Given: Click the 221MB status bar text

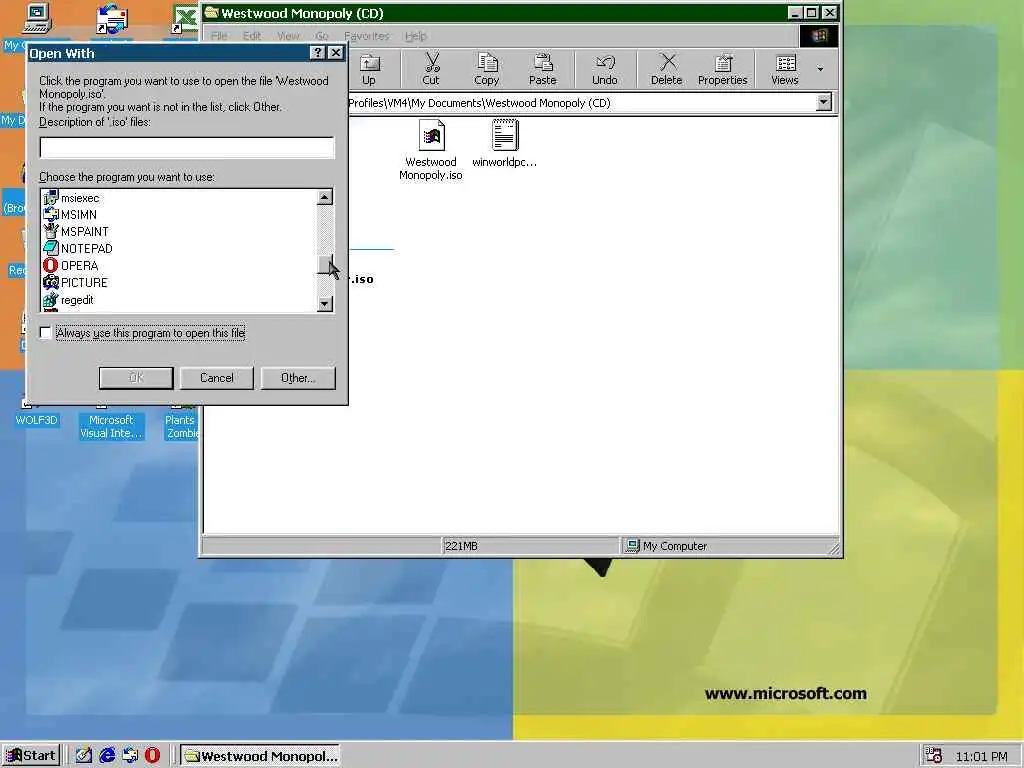Looking at the screenshot, I should click(461, 546).
